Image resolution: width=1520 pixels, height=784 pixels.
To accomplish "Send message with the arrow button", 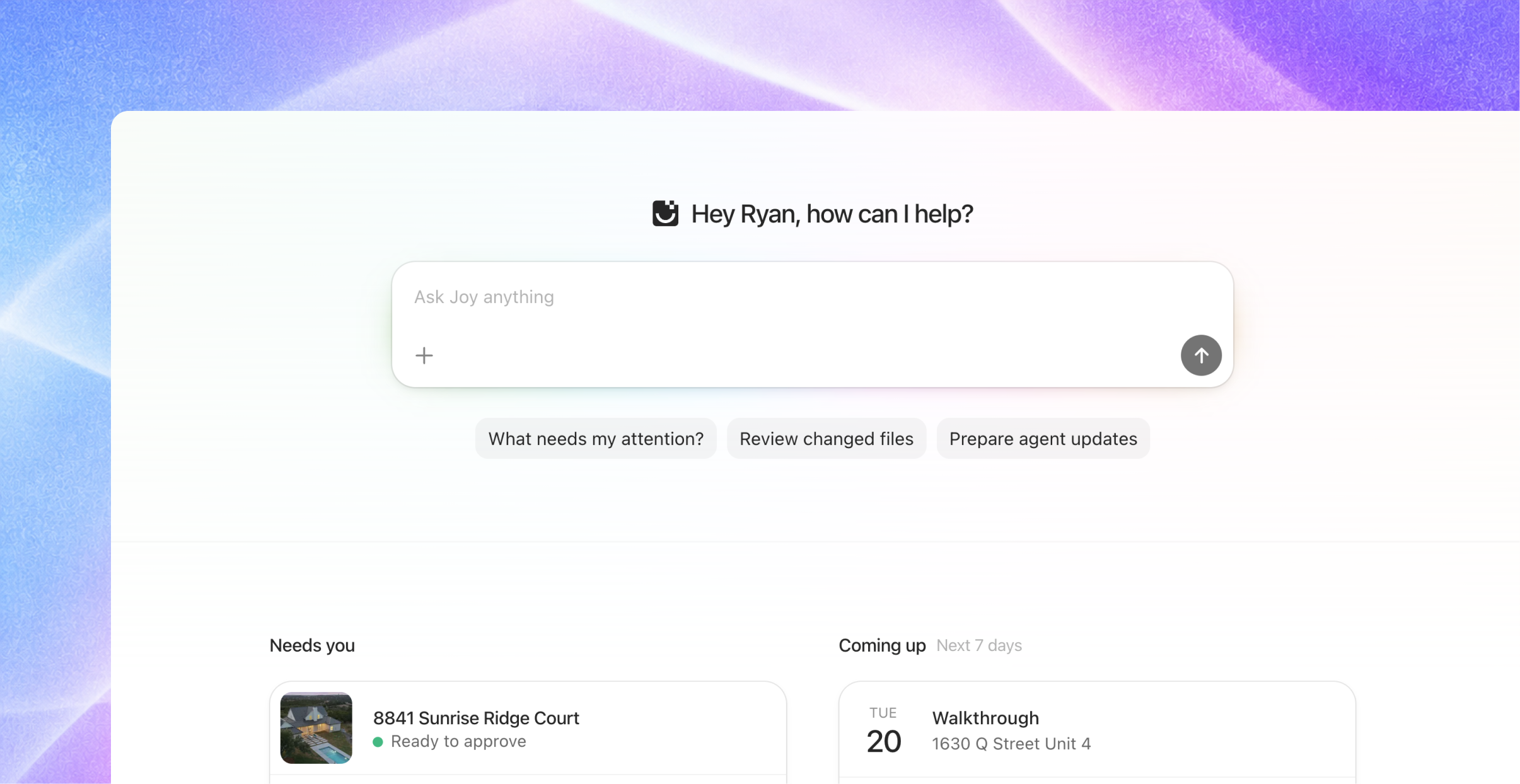I will click(1201, 355).
